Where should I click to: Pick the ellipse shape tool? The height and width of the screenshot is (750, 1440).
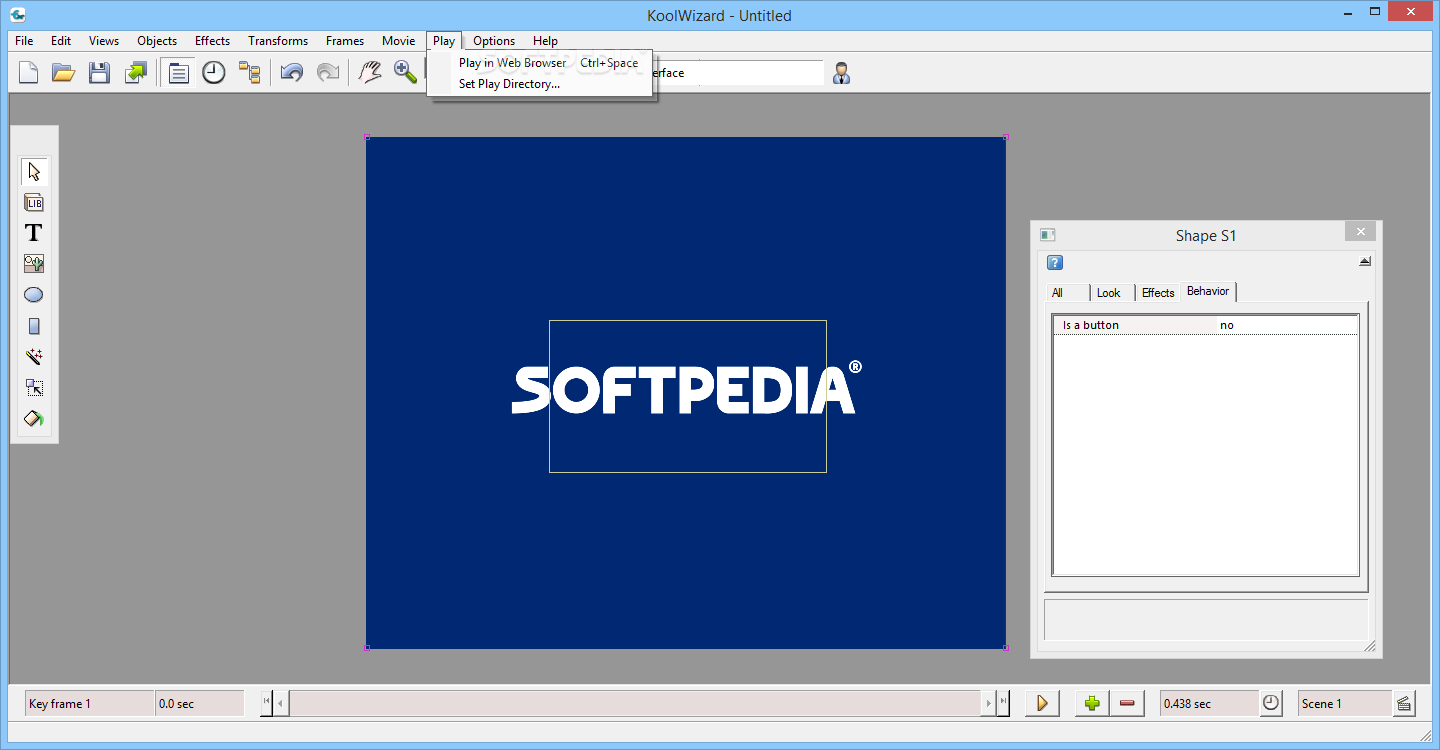coord(34,295)
